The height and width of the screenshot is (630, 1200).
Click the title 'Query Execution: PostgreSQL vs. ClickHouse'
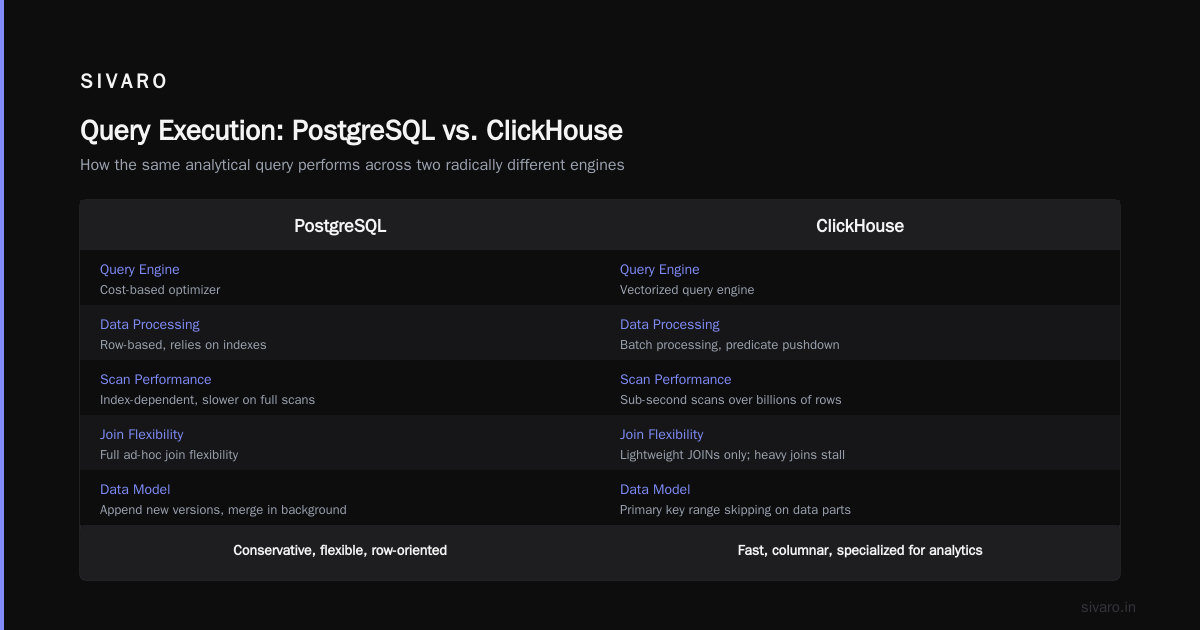tap(351, 131)
